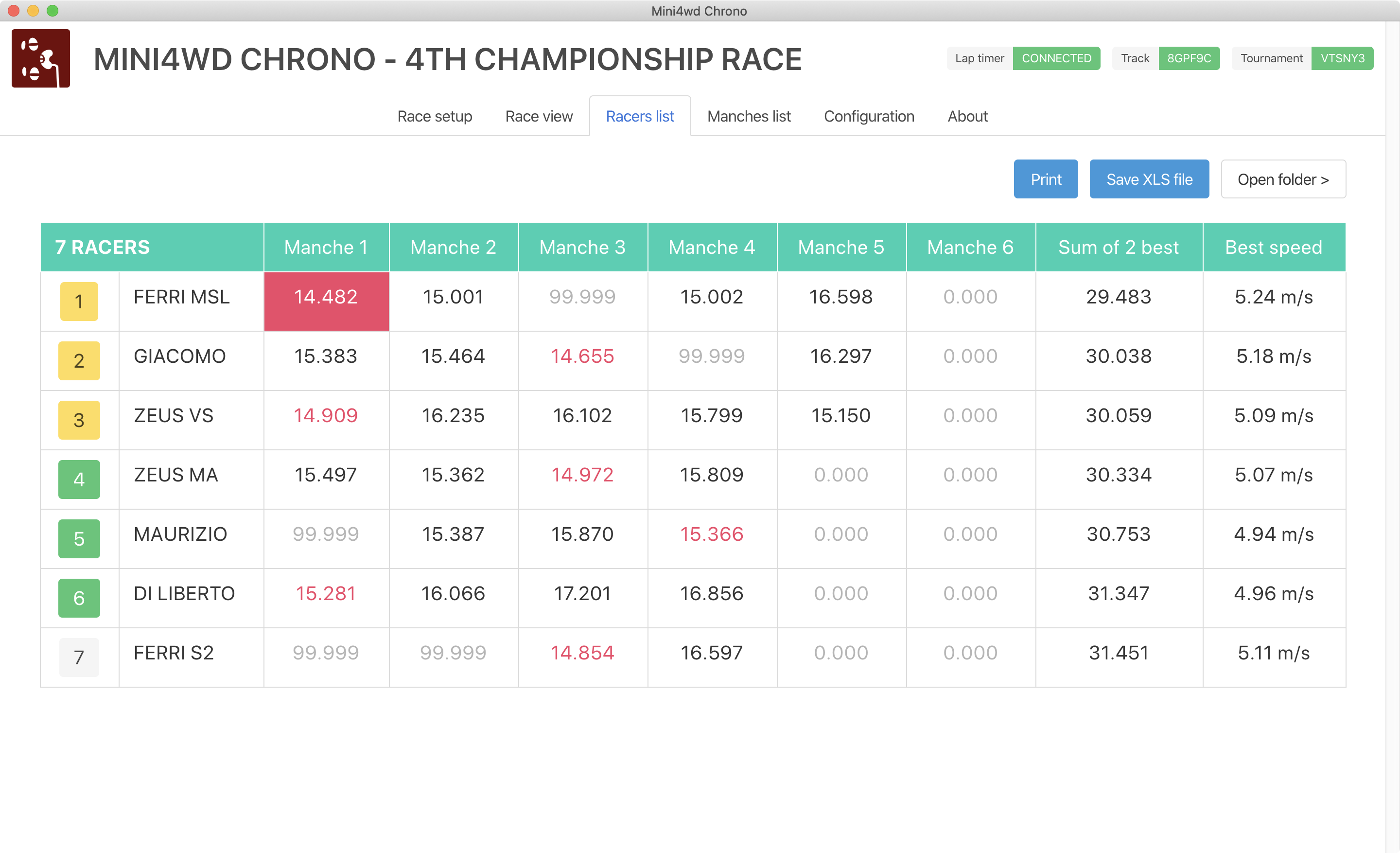Screen dimensions: 1400x853
Task: Click the green position 4 badge
Action: click(79, 479)
